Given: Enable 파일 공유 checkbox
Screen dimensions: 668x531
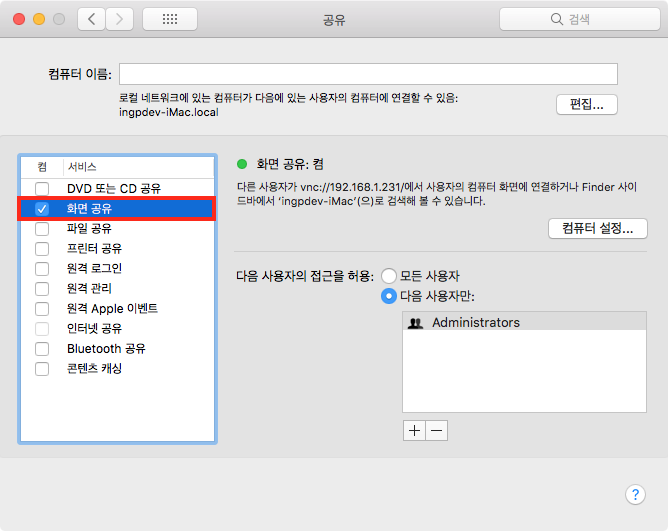Looking at the screenshot, I should (42, 229).
